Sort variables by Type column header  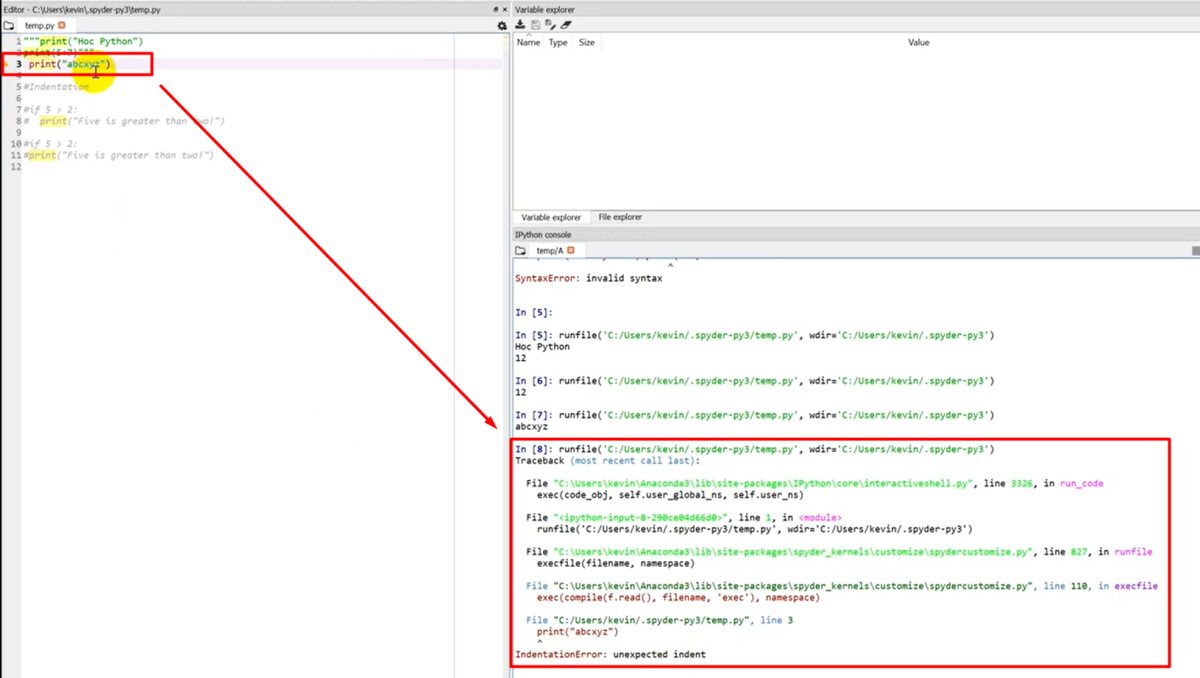coord(558,43)
